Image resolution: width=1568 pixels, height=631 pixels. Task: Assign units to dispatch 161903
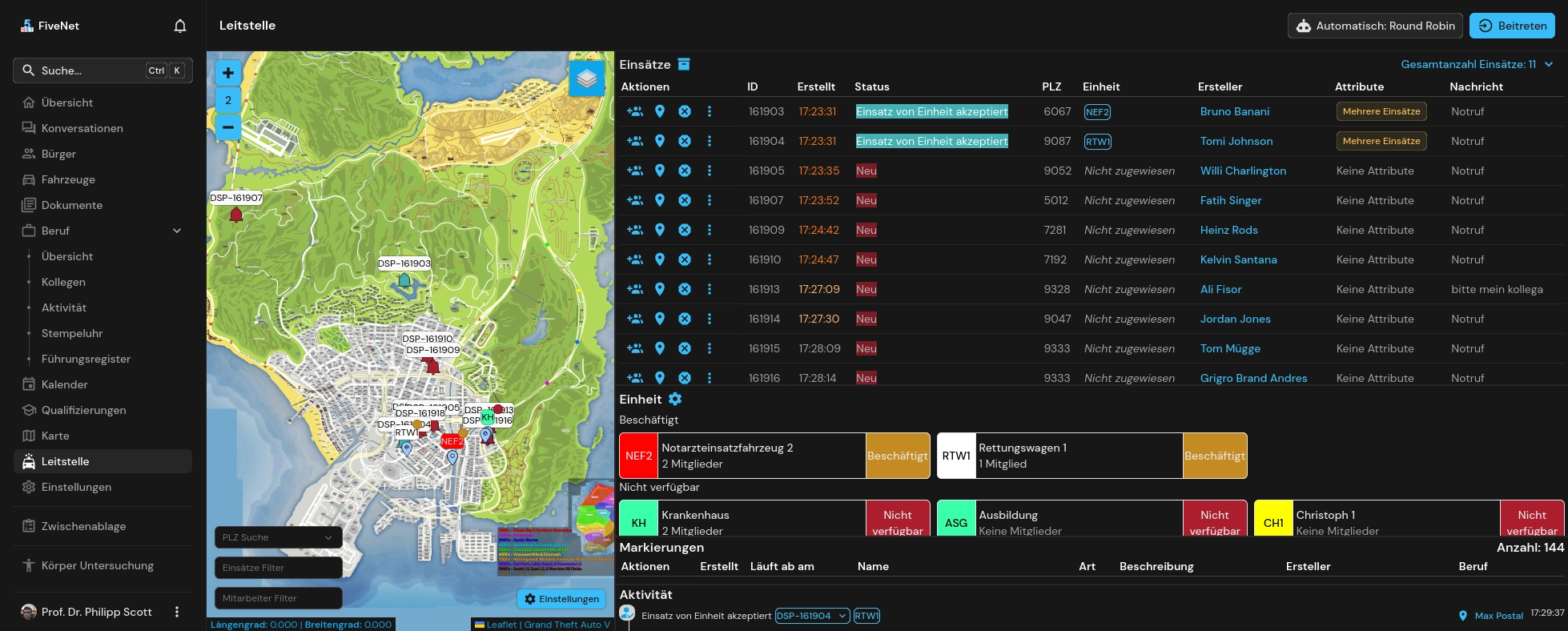(x=635, y=111)
